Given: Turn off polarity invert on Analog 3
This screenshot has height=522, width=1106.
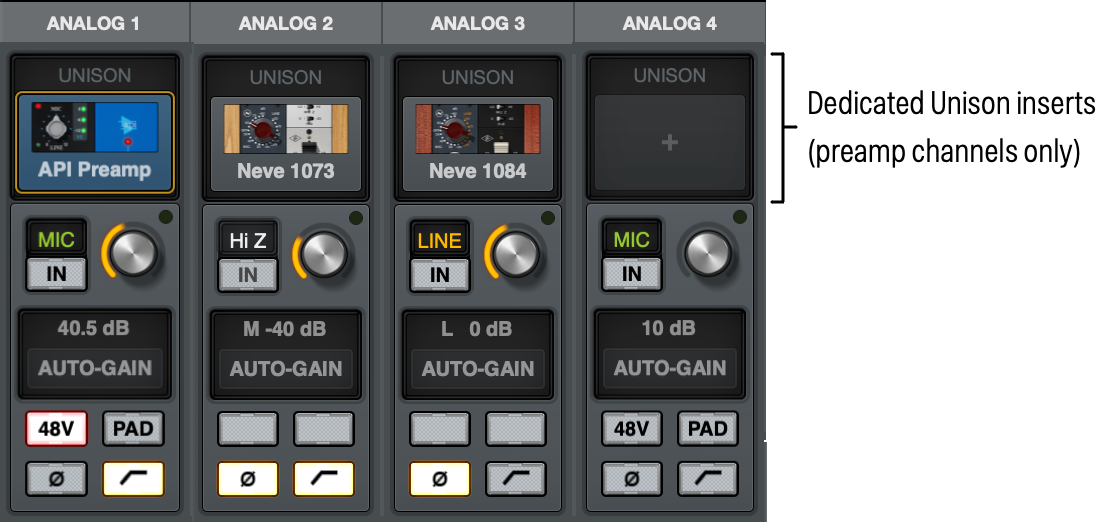Looking at the screenshot, I should (440, 479).
